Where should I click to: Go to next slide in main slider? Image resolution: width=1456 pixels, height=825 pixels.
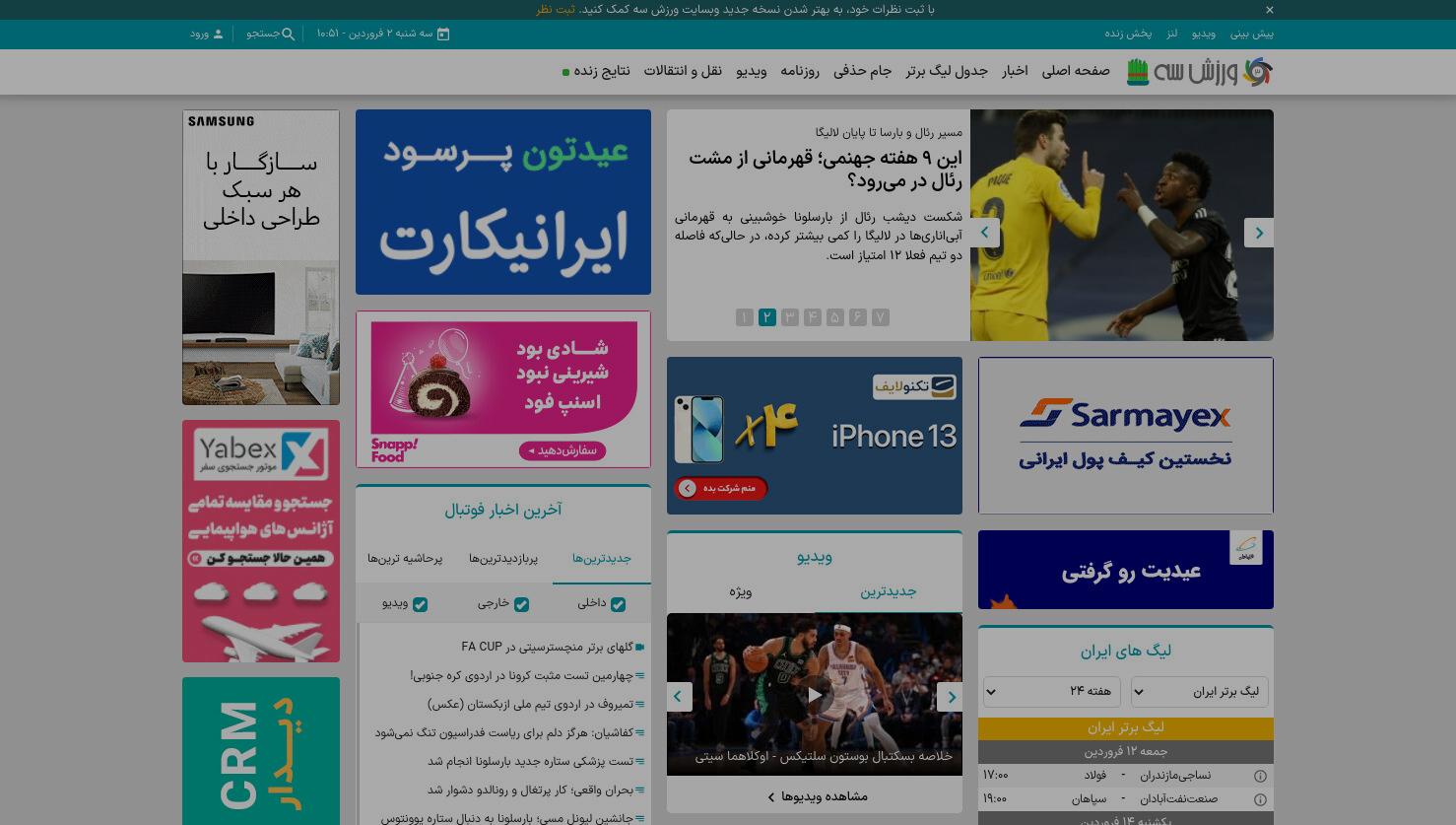[x=1259, y=233]
